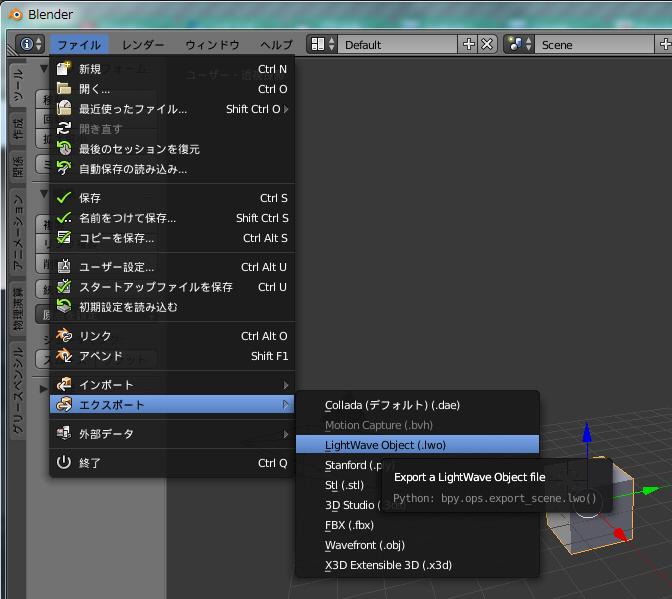Click the Save Startup File icon
Image resolution: width=672 pixels, height=599 pixels.
click(64, 287)
